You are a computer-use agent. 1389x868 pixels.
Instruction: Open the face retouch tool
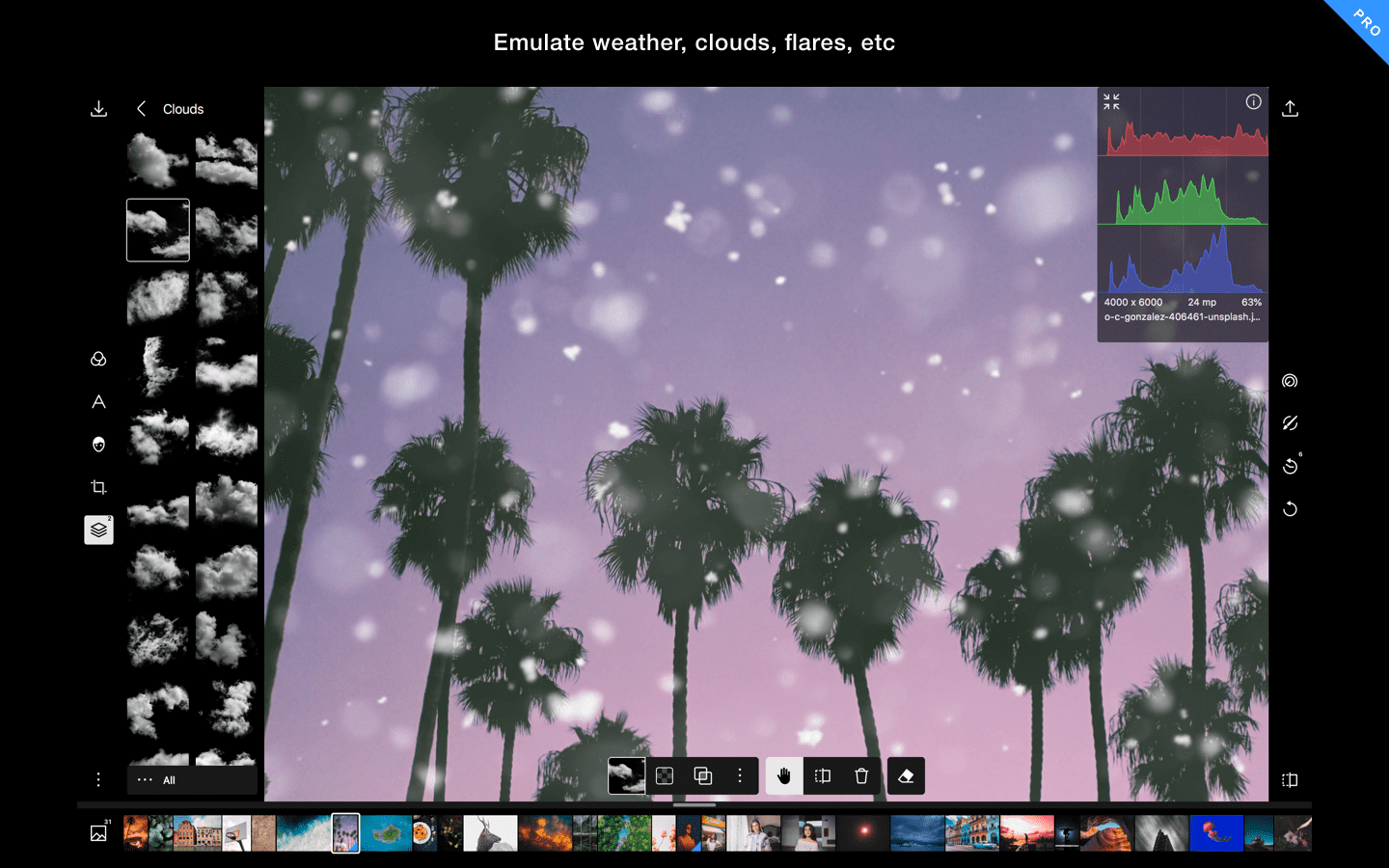(98, 445)
